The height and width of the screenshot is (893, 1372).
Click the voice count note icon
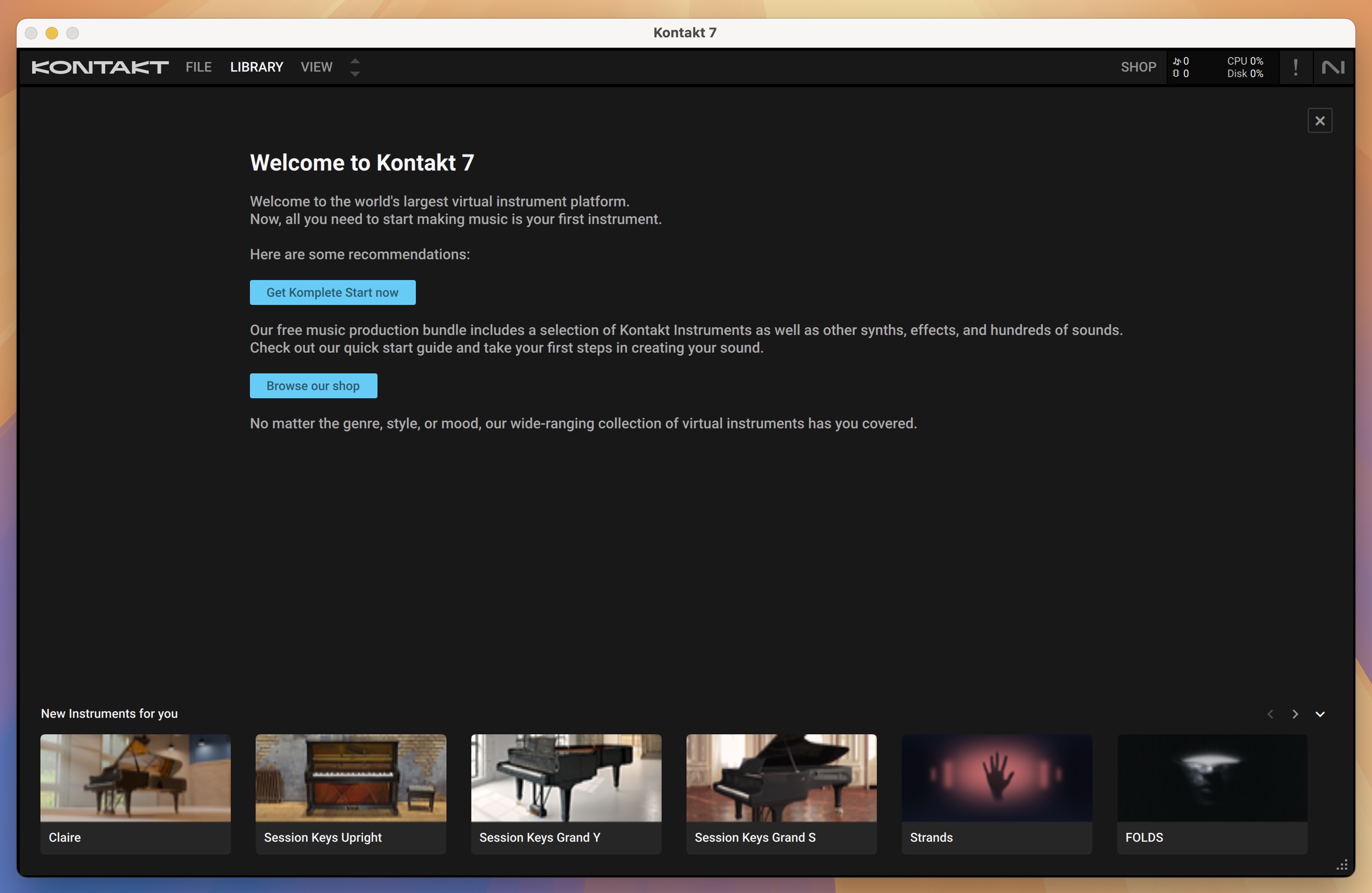(x=1176, y=61)
